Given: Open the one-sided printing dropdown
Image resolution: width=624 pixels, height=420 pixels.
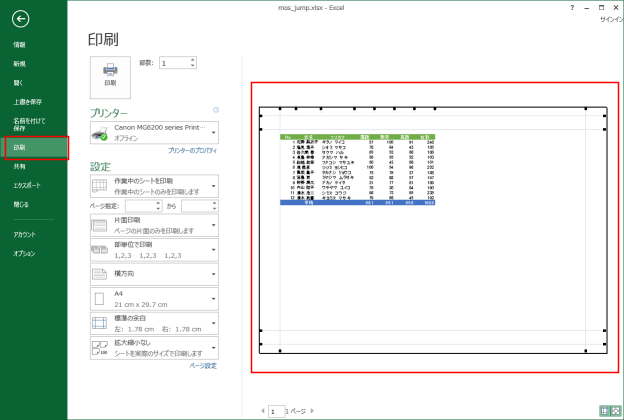Looking at the screenshot, I should [x=154, y=225].
